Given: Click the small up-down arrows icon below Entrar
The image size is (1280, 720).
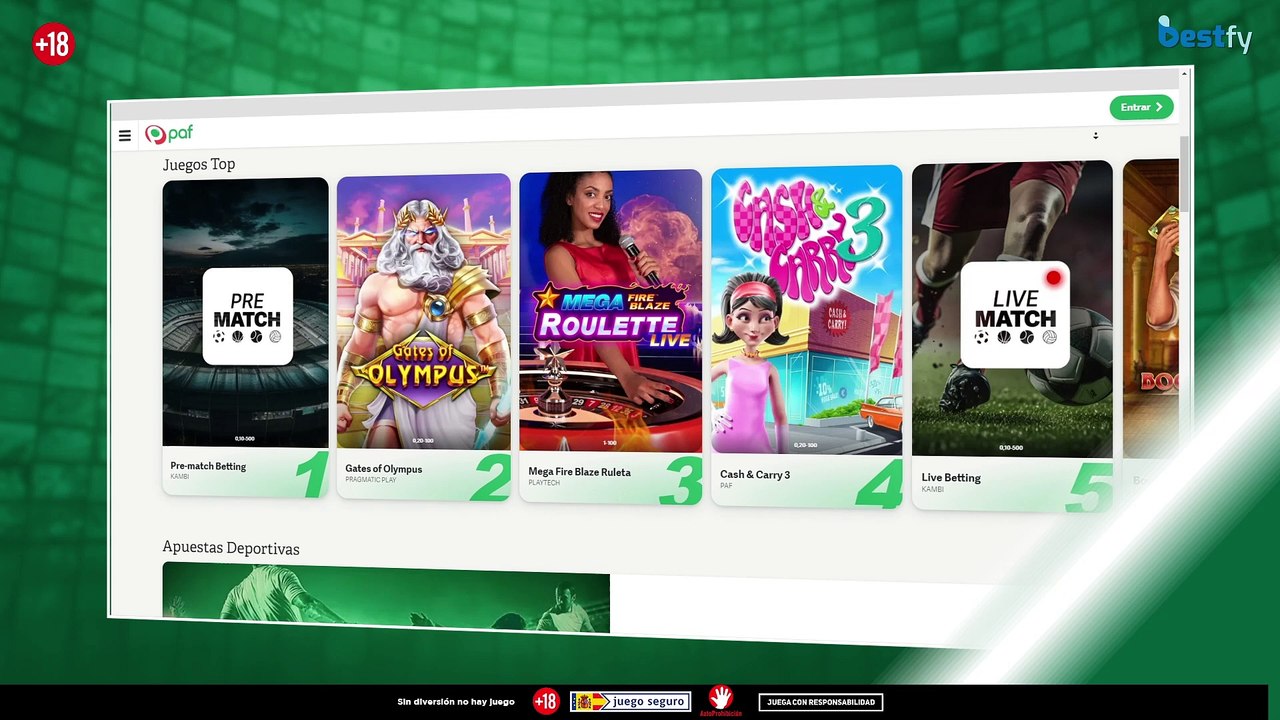Looking at the screenshot, I should coord(1095,135).
